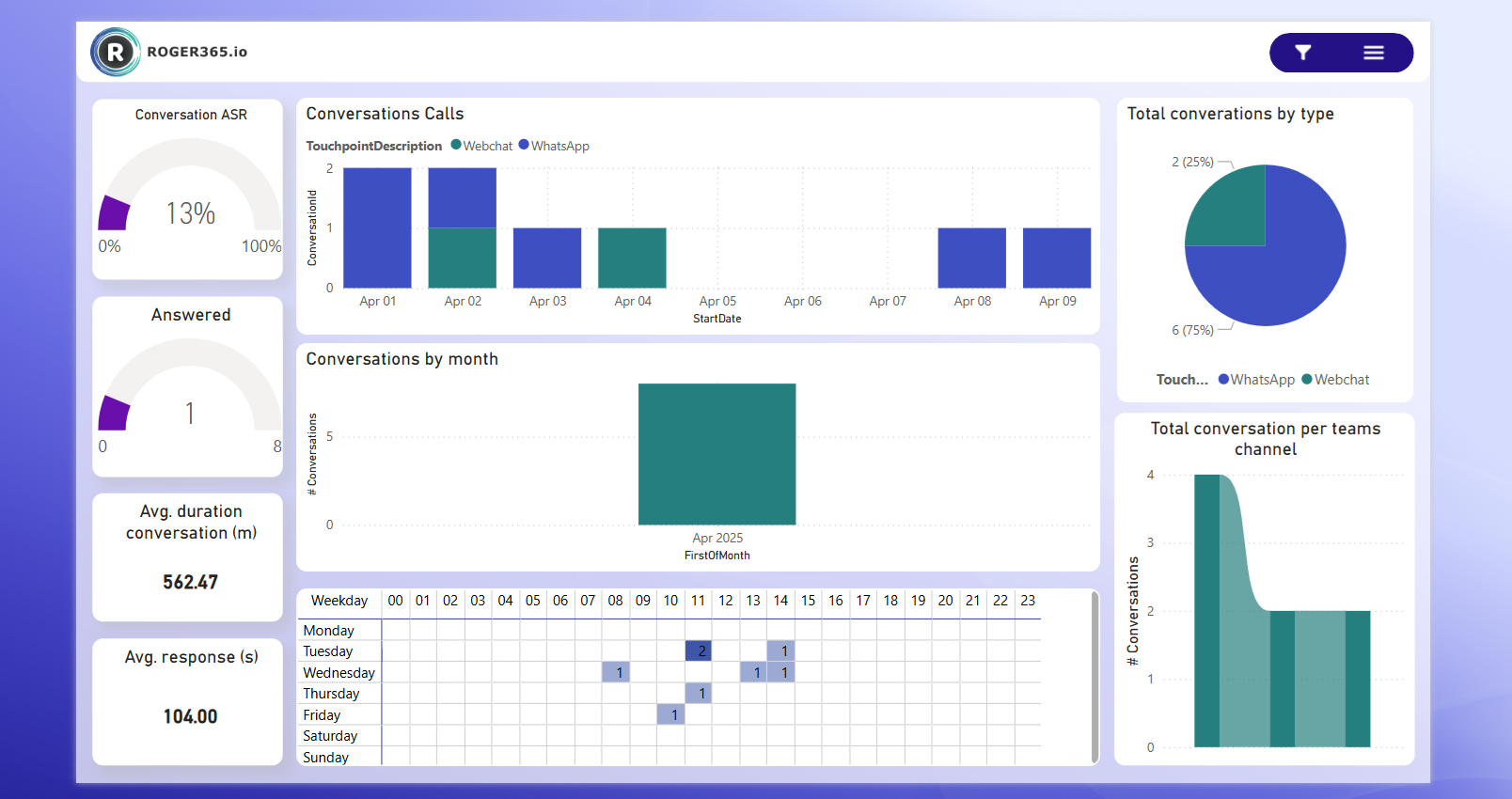
Task: Click the ROGER365.io logo icon
Action: coord(116,52)
